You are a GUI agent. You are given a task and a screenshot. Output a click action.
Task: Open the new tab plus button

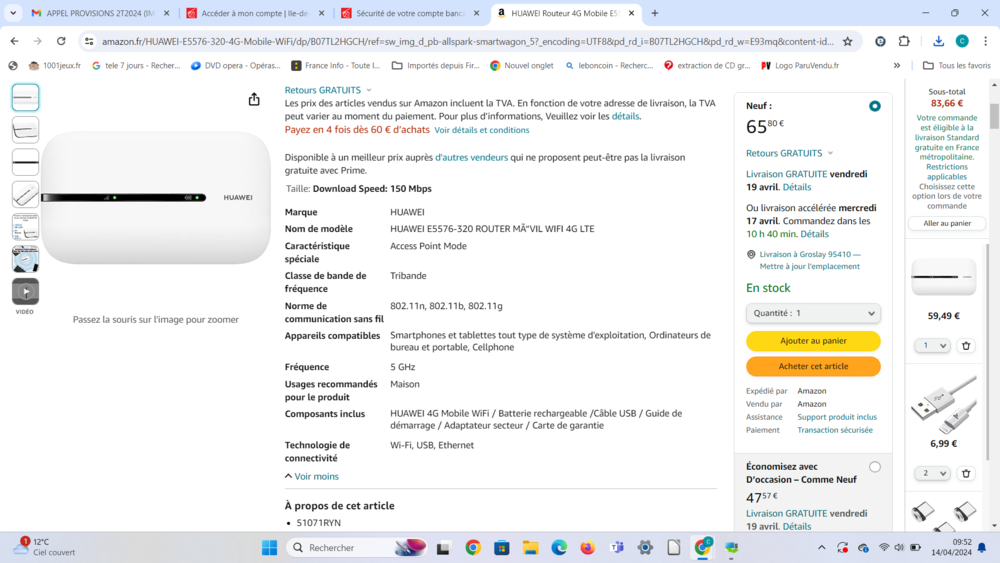654,13
